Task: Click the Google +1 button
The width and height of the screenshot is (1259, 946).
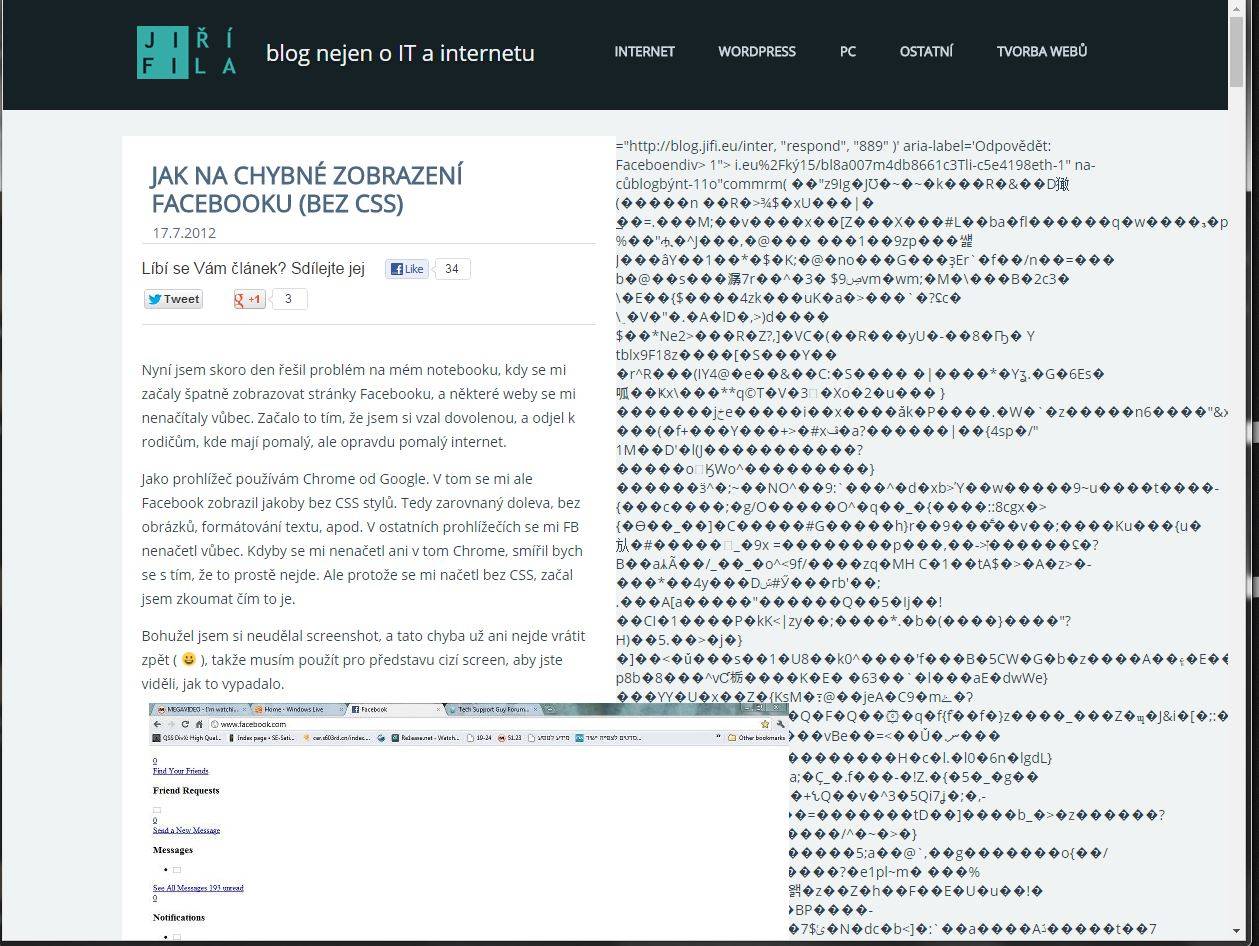Action: pyautogui.click(x=249, y=299)
